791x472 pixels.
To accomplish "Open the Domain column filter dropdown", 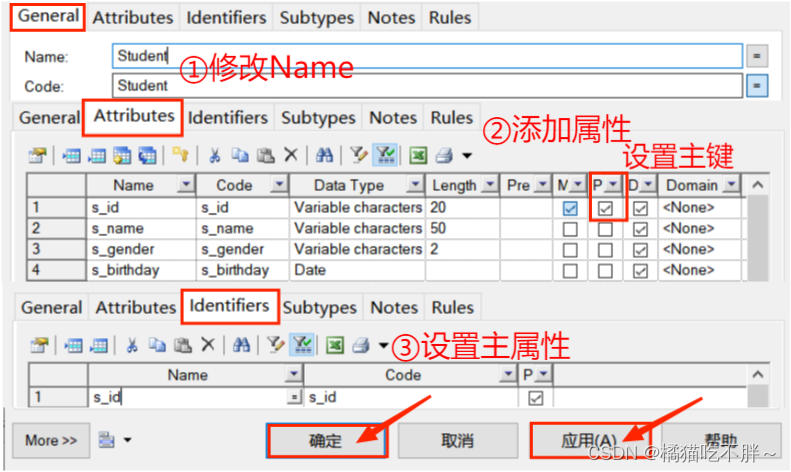I will (x=732, y=185).
